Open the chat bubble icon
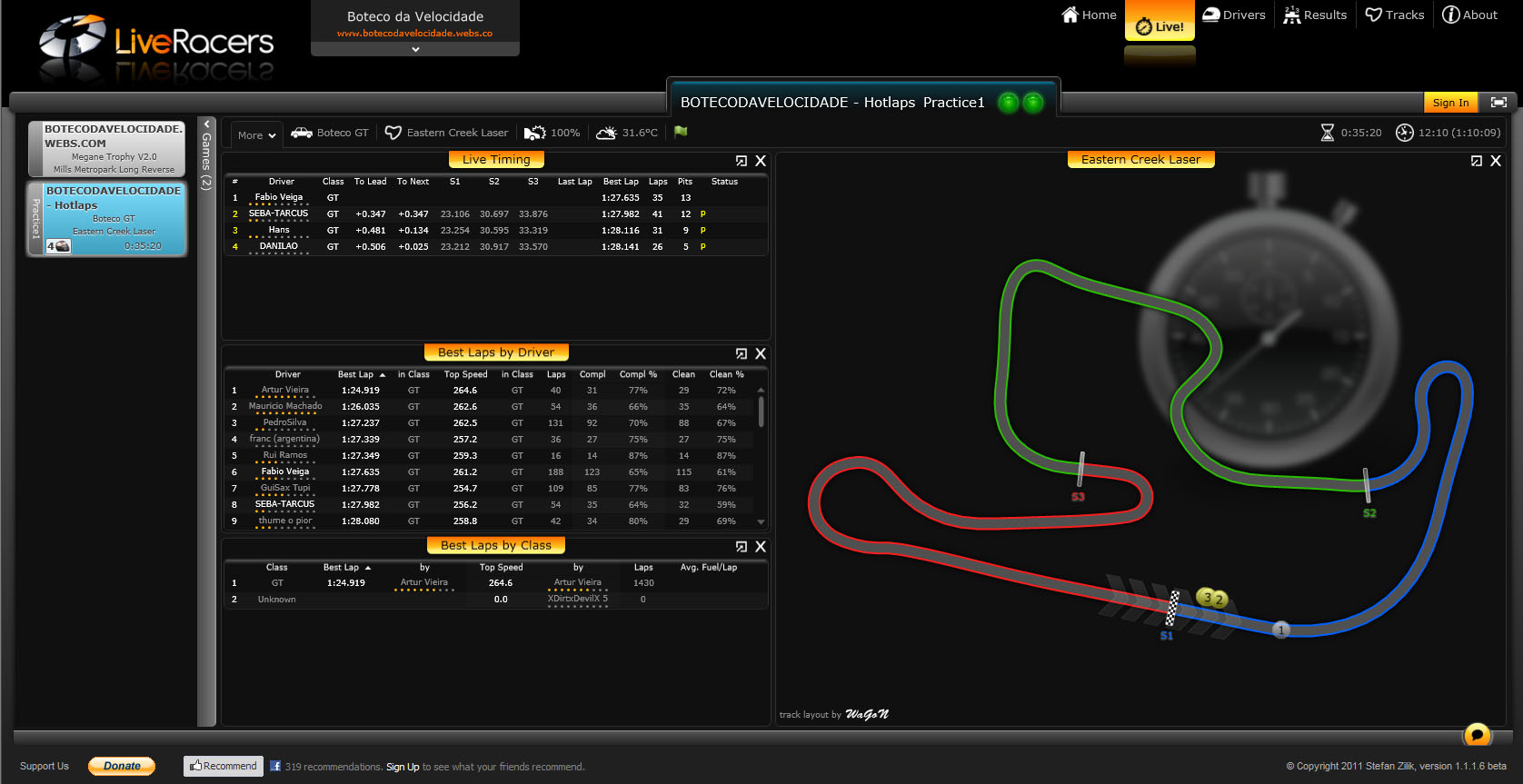This screenshot has height=784, width=1523. click(1478, 734)
